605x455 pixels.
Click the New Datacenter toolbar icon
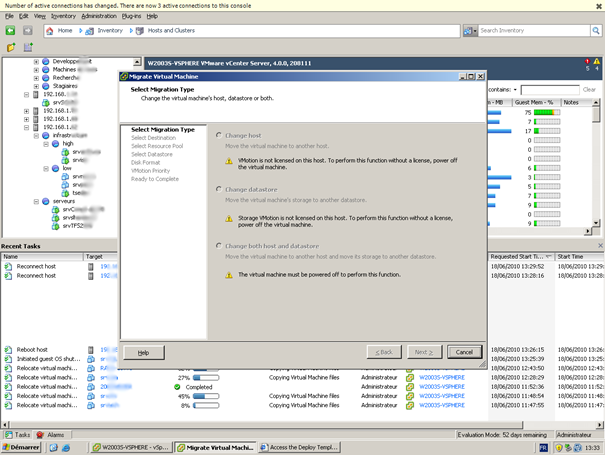(x=28, y=47)
